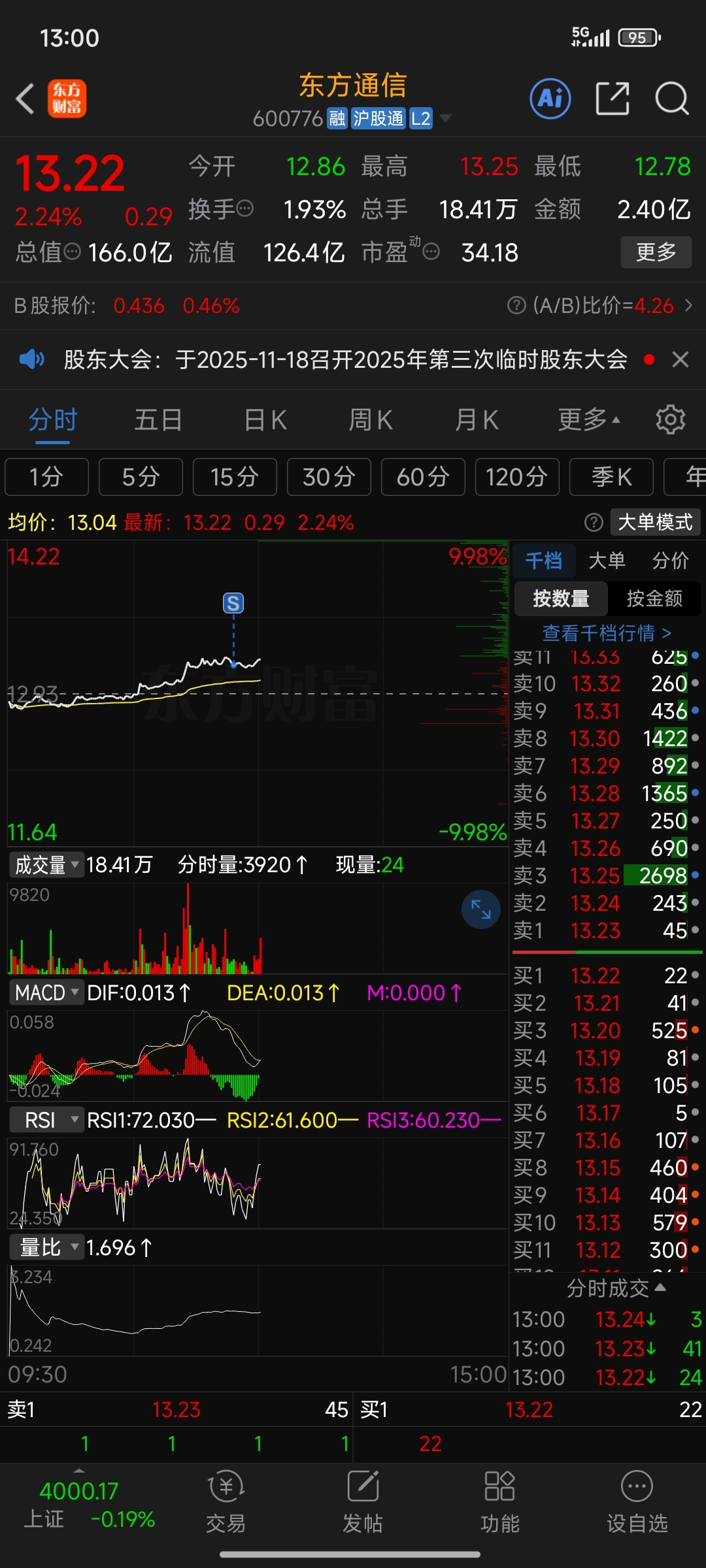Select the 30分 period

(329, 477)
